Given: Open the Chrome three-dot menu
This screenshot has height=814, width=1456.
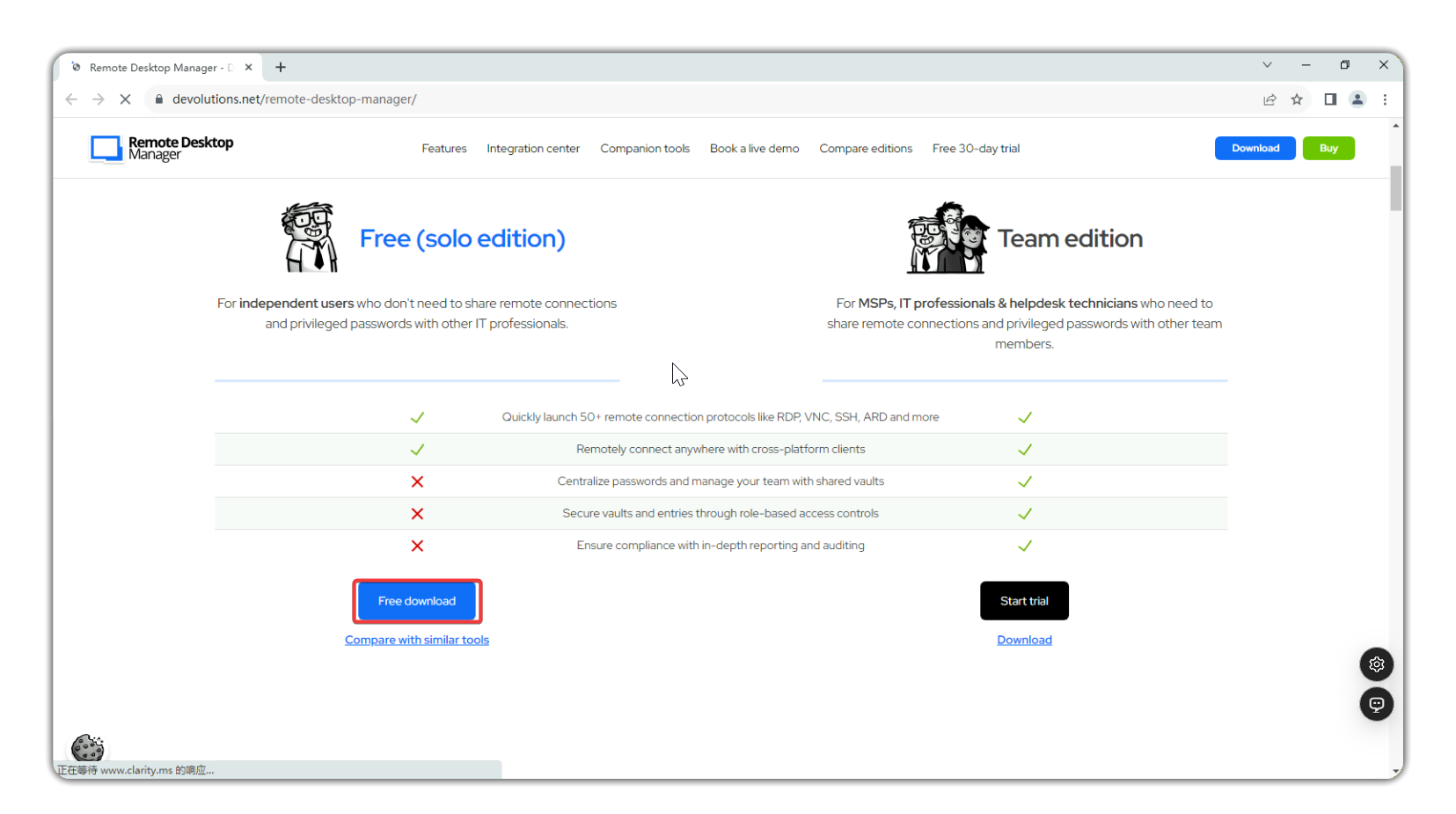Looking at the screenshot, I should (1385, 99).
